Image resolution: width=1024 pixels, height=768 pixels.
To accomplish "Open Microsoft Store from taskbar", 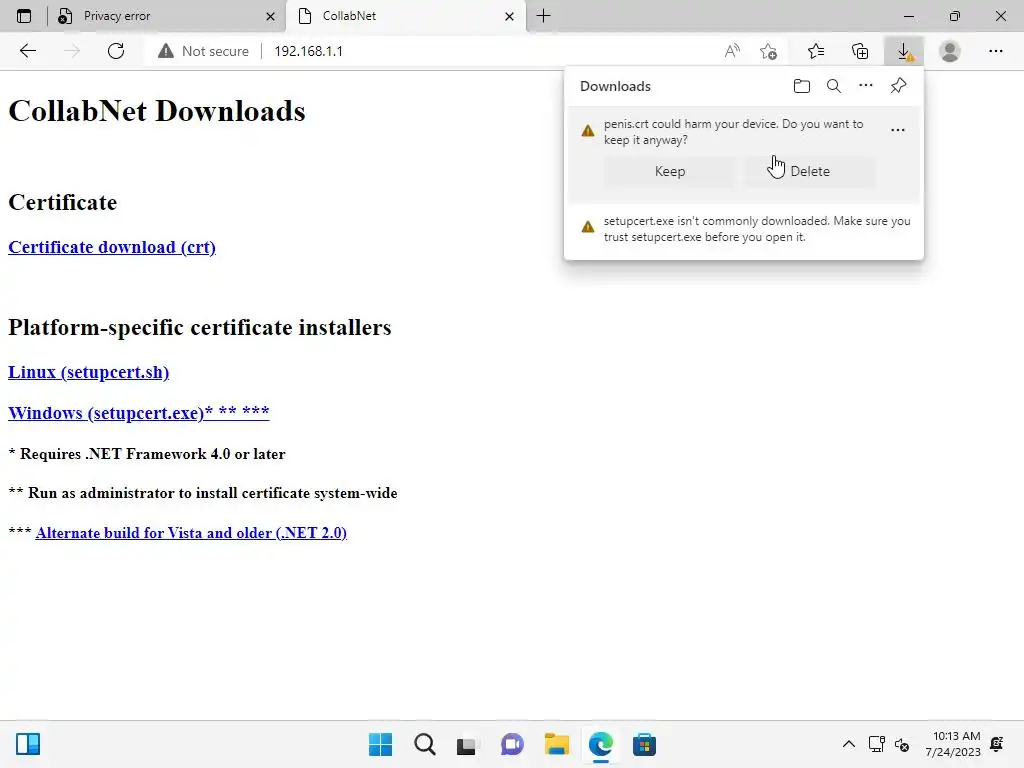I will tap(644, 744).
